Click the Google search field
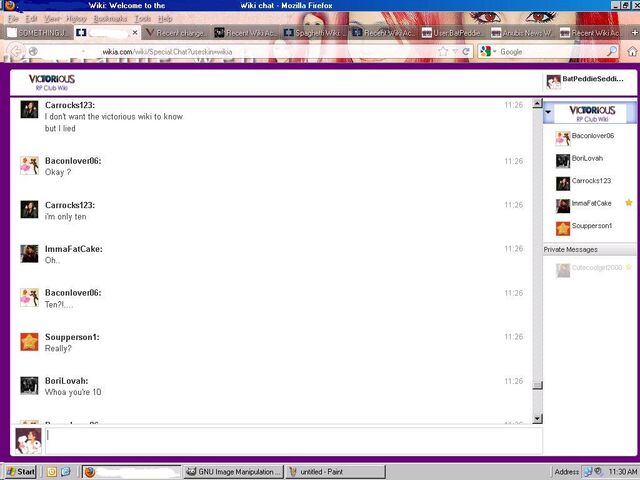This screenshot has height=480, width=640. pyautogui.click(x=551, y=52)
